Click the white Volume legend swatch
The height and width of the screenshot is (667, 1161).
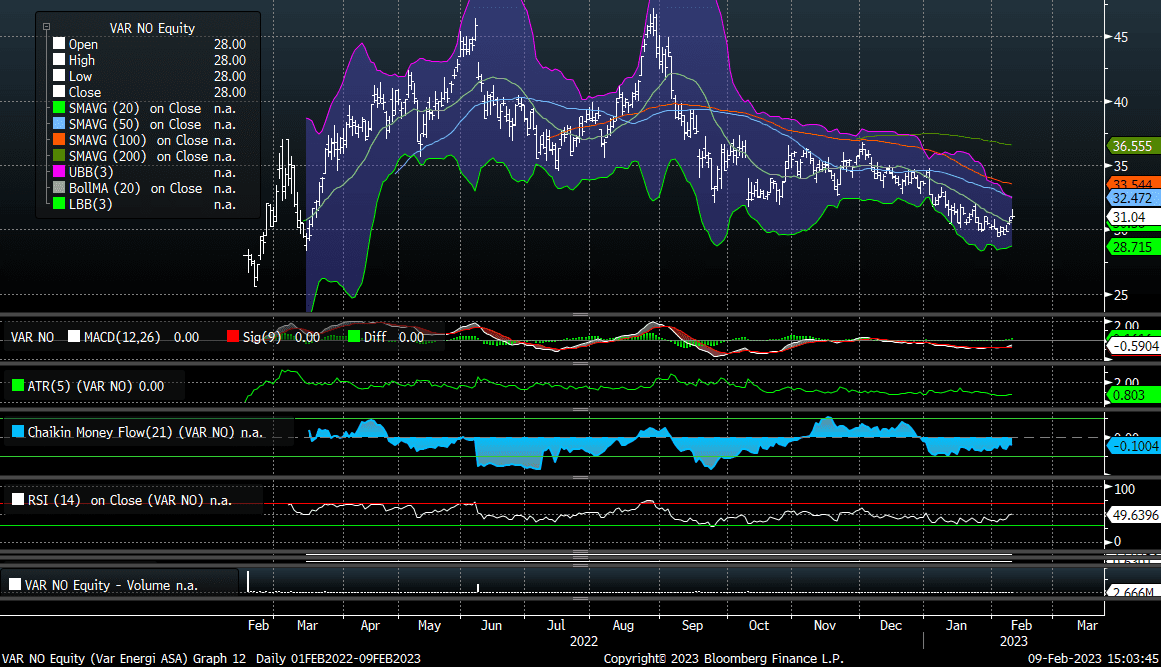(15, 584)
